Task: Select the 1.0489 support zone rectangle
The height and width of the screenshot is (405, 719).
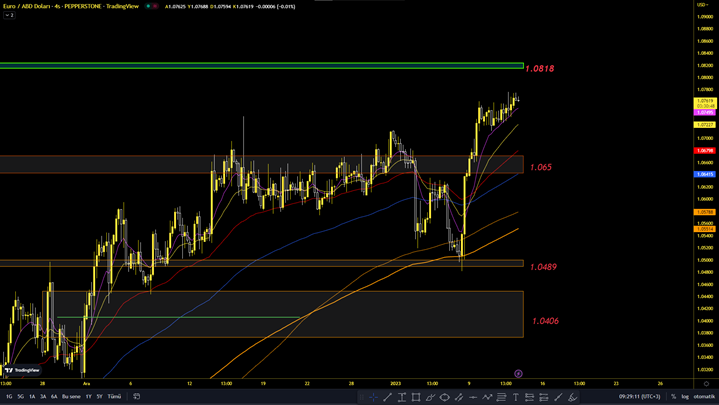Action: pos(261,263)
